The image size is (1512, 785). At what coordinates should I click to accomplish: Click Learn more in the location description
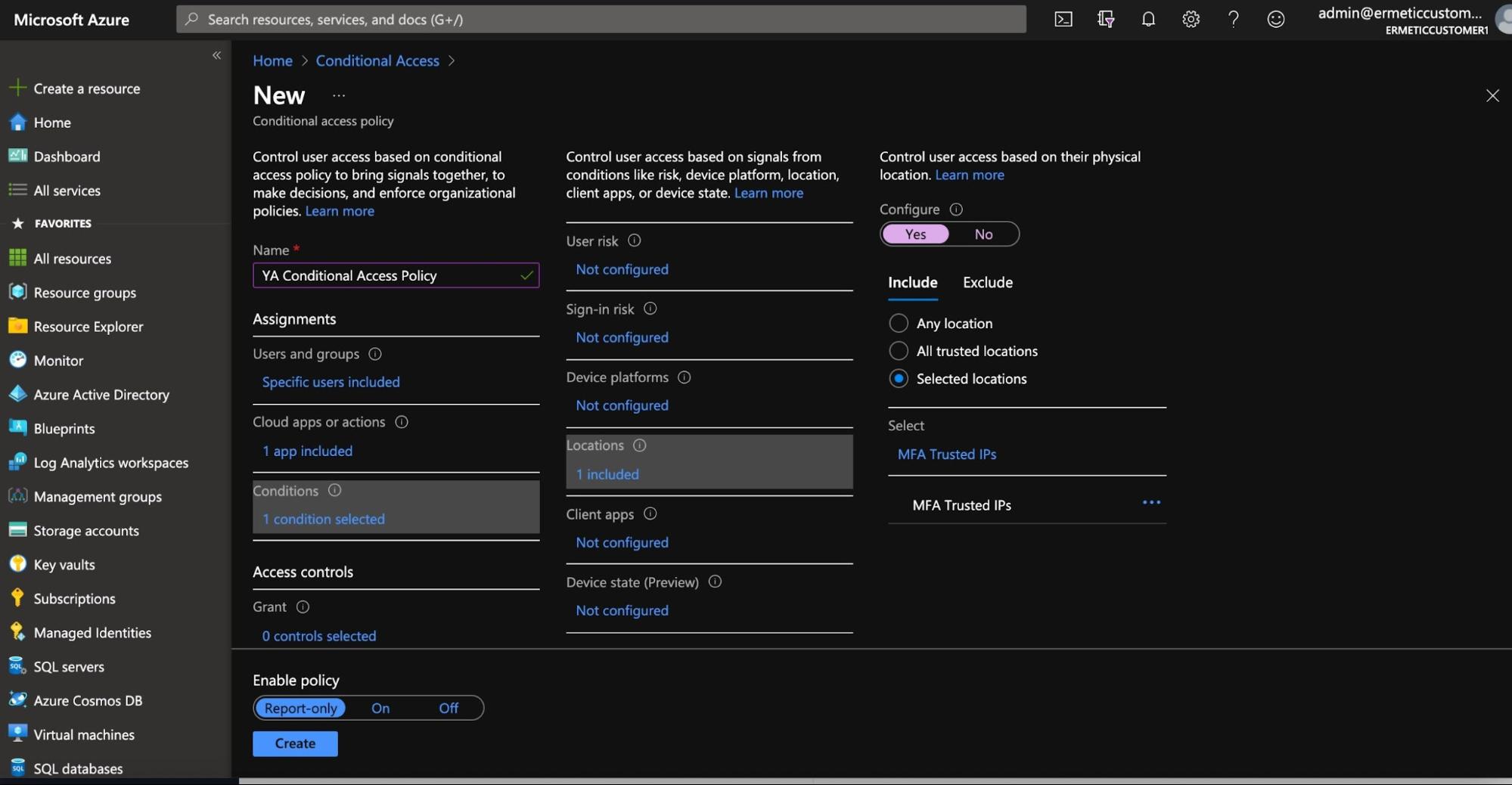[970, 175]
